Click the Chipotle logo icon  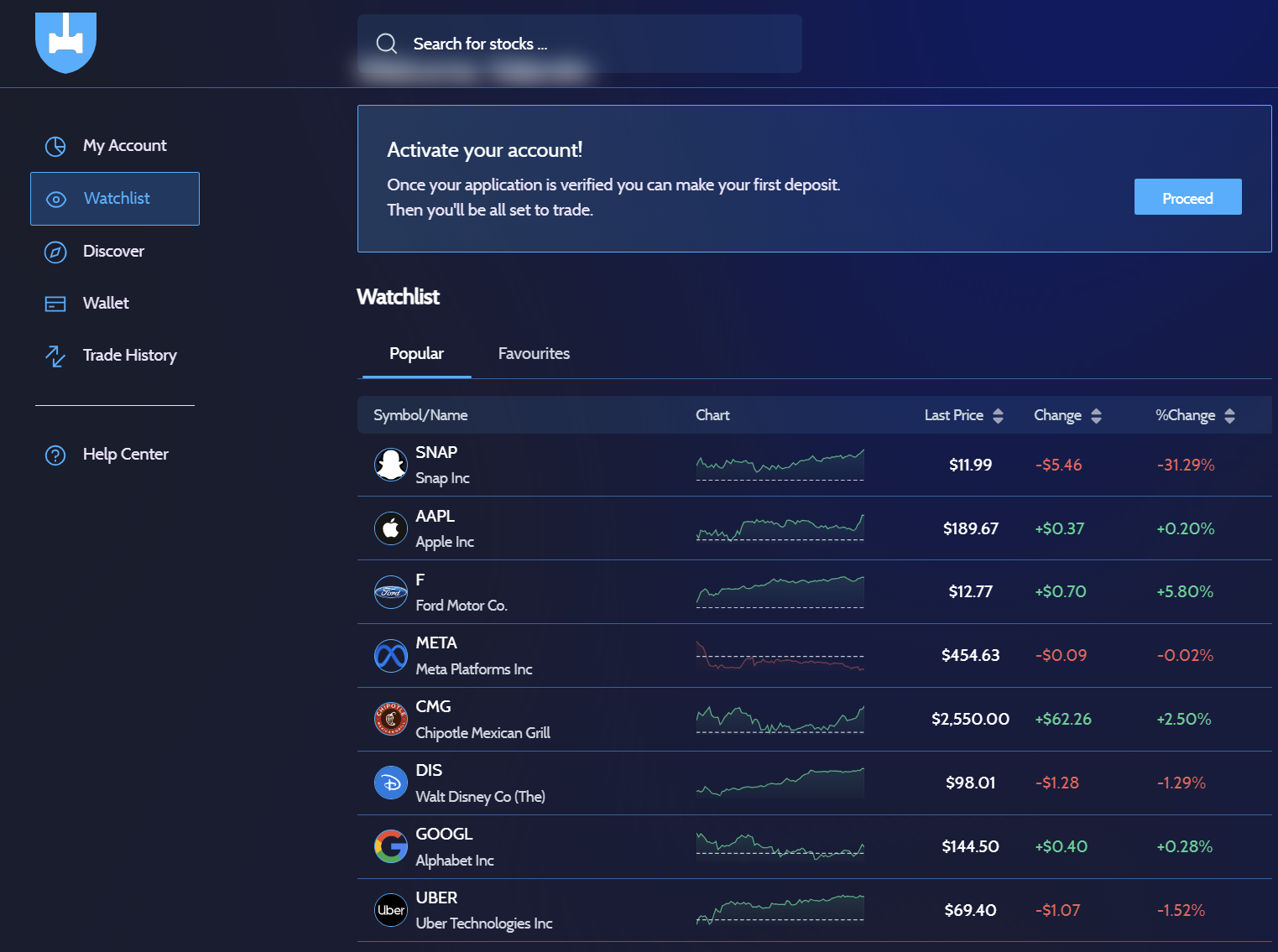coord(391,719)
